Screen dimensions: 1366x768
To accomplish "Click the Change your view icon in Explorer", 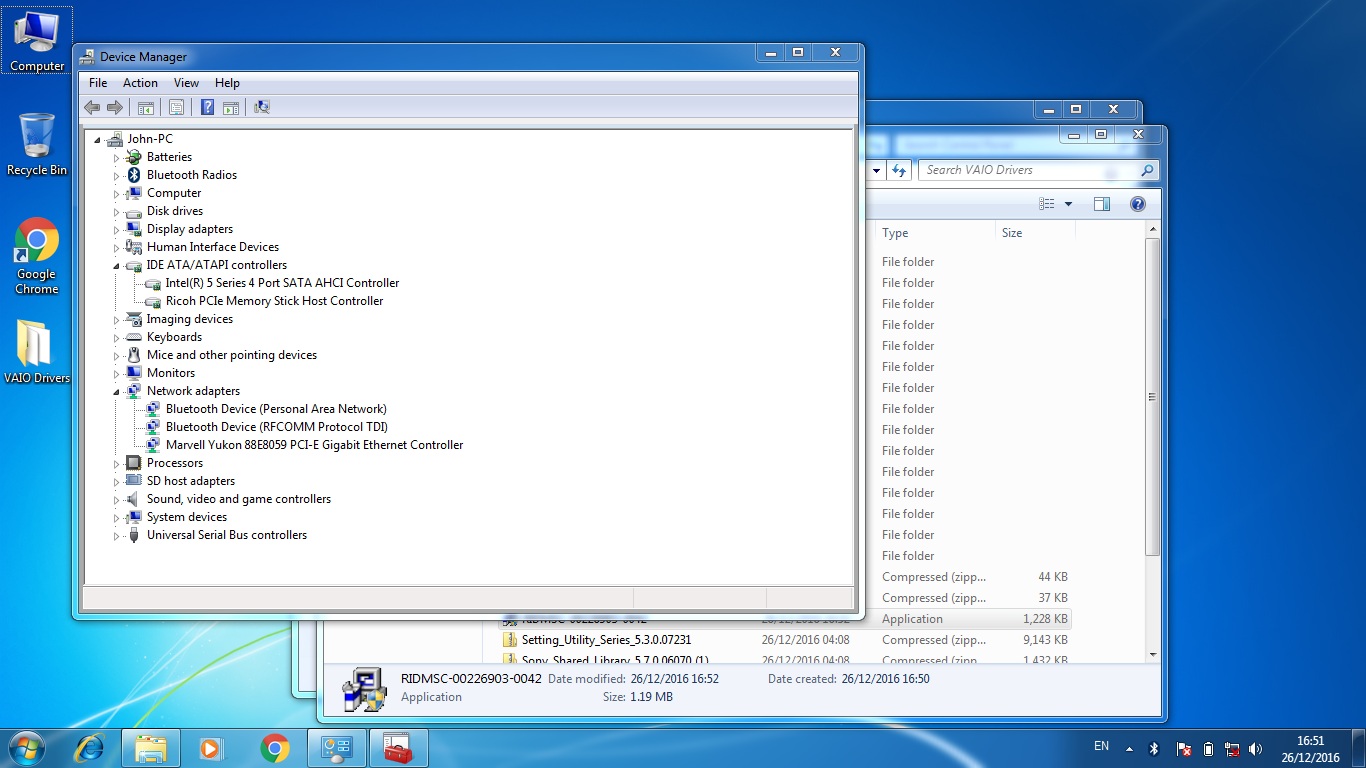I will click(1047, 204).
